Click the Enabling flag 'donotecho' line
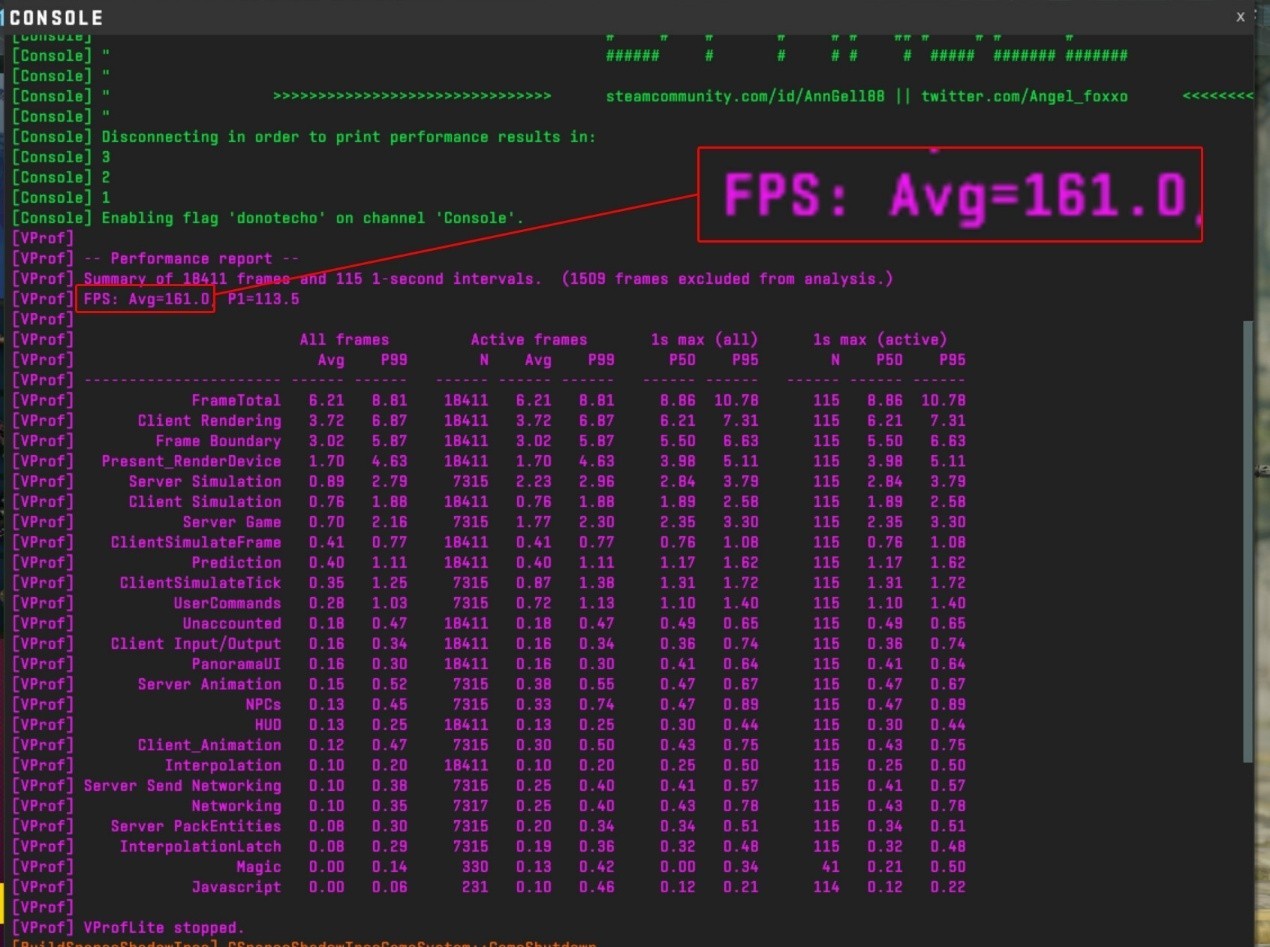The height and width of the screenshot is (947, 1270). coord(312,217)
